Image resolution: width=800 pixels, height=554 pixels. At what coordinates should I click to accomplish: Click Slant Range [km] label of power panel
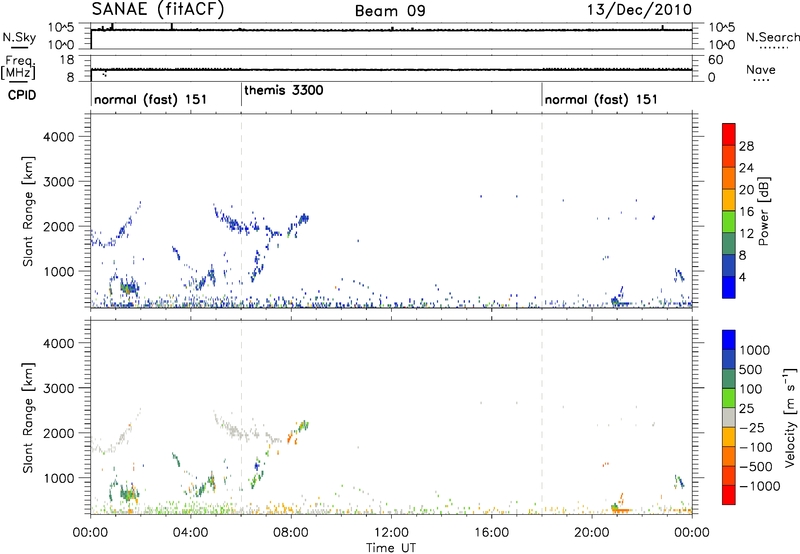point(28,211)
